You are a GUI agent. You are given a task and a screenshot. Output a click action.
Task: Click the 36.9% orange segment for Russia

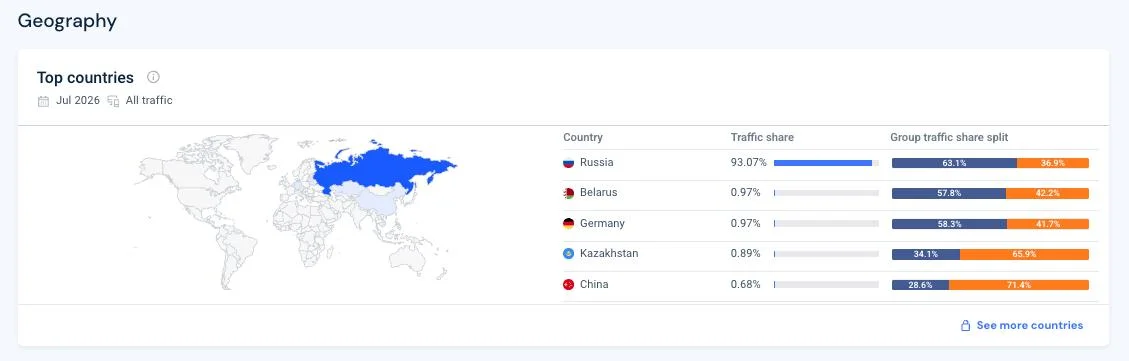tap(1053, 163)
